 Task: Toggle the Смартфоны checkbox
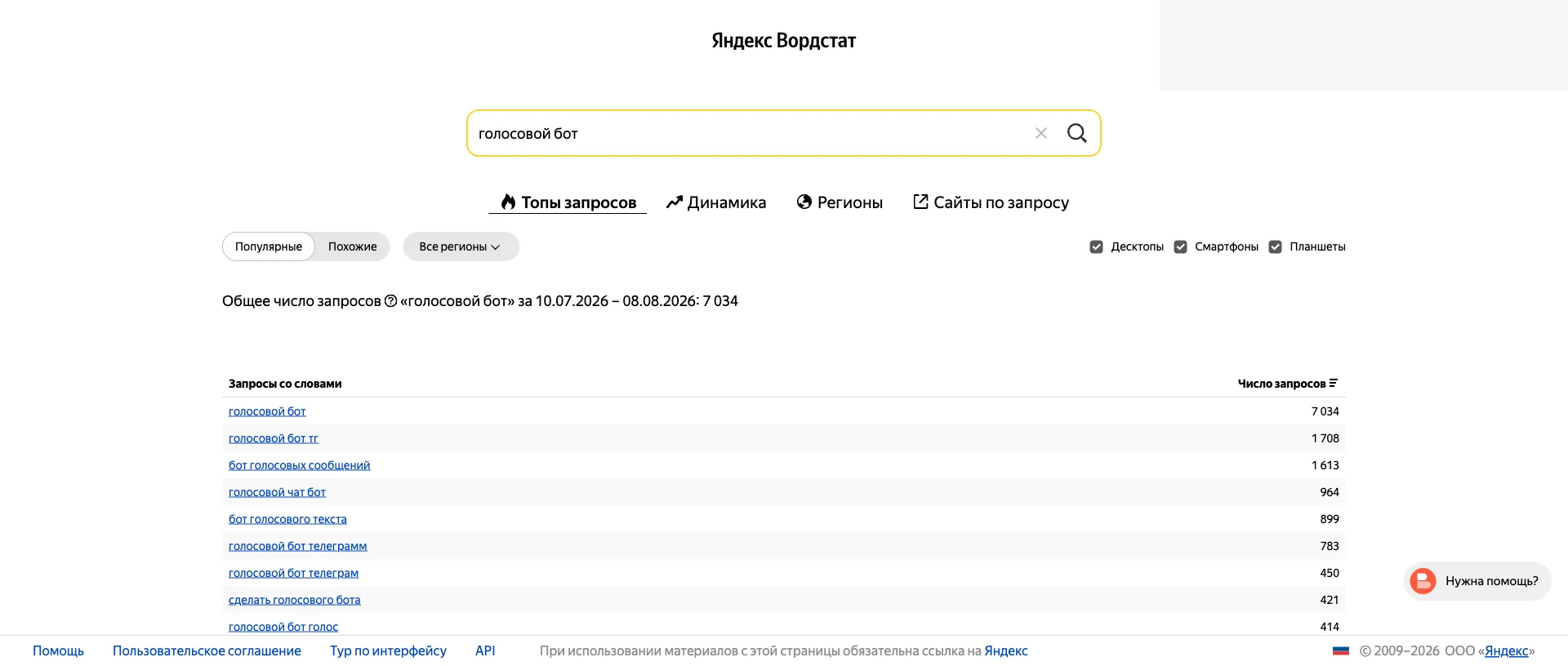point(1180,246)
